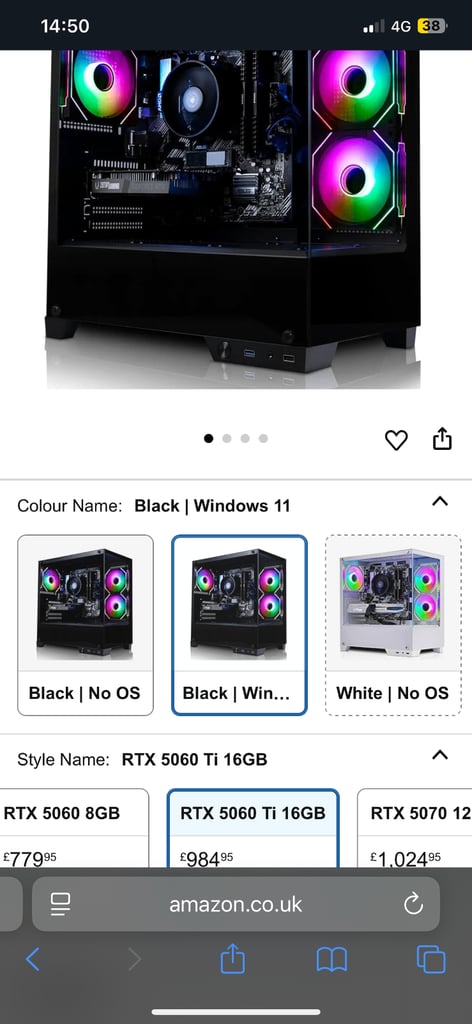The width and height of the screenshot is (472, 1024).
Task: Open Safari share sheet in toolbar
Action: click(232, 959)
